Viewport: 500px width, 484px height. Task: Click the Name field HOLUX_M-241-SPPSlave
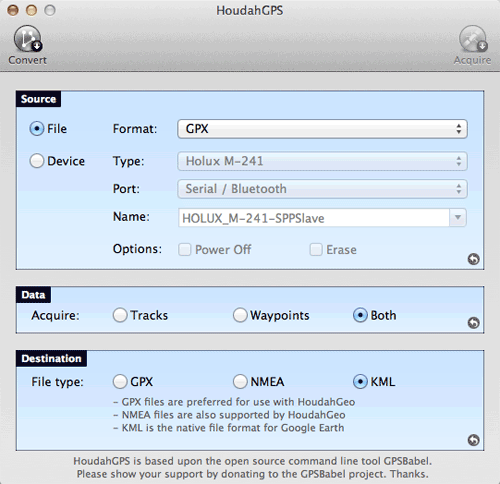click(314, 218)
